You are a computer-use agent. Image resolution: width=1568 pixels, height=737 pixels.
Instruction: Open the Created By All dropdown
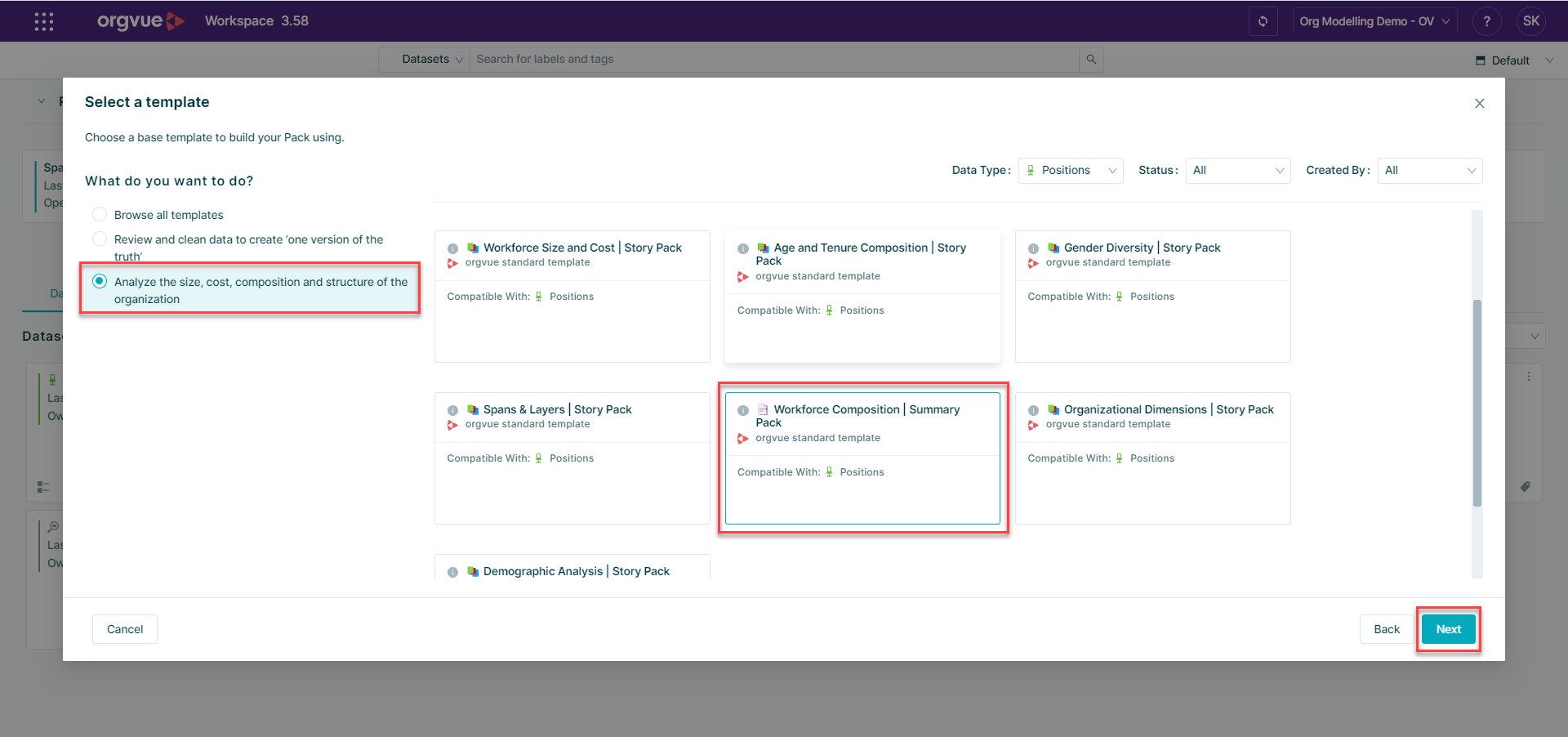1430,171
